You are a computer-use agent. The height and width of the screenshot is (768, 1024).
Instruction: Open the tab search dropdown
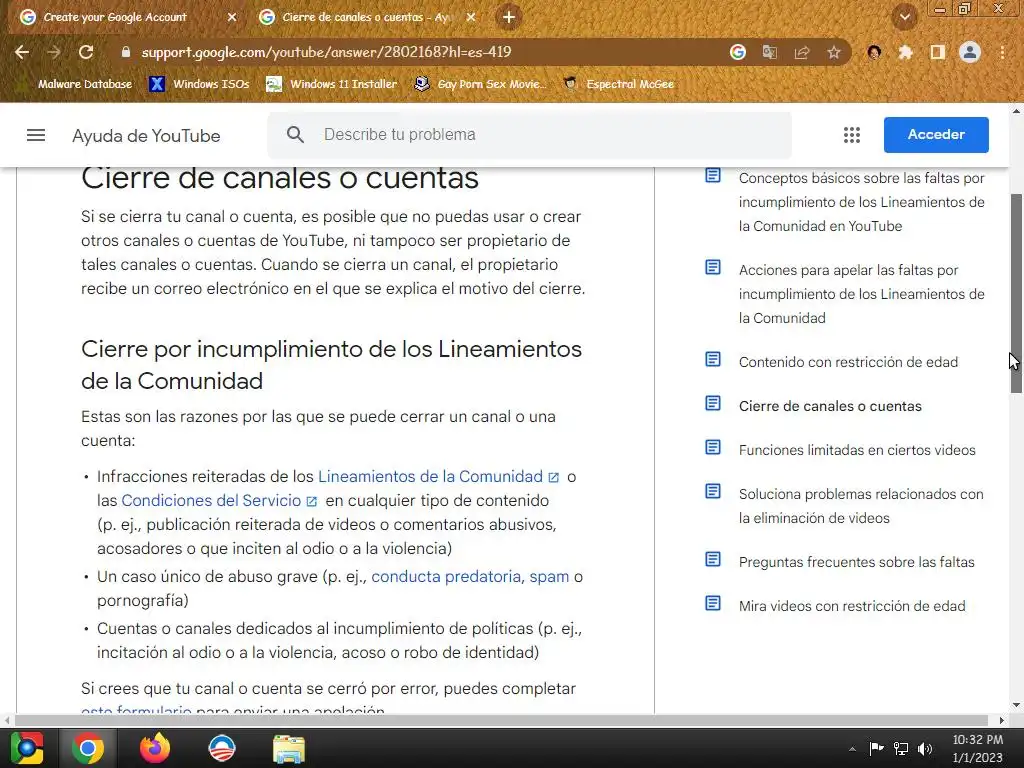pos(904,17)
